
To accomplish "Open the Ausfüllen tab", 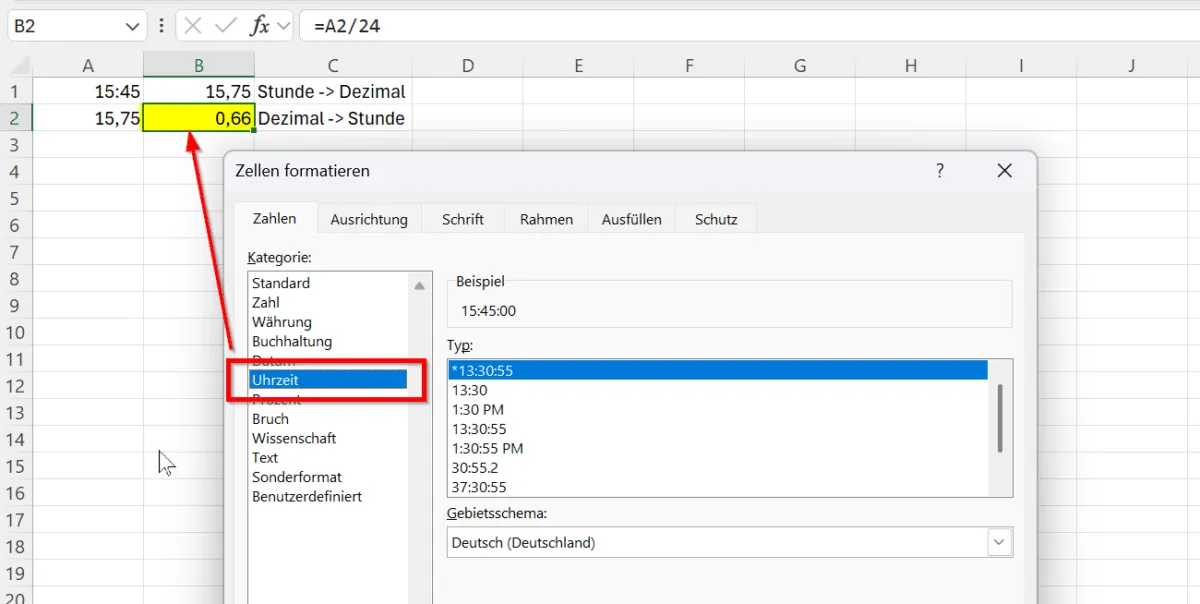I will (x=631, y=218).
